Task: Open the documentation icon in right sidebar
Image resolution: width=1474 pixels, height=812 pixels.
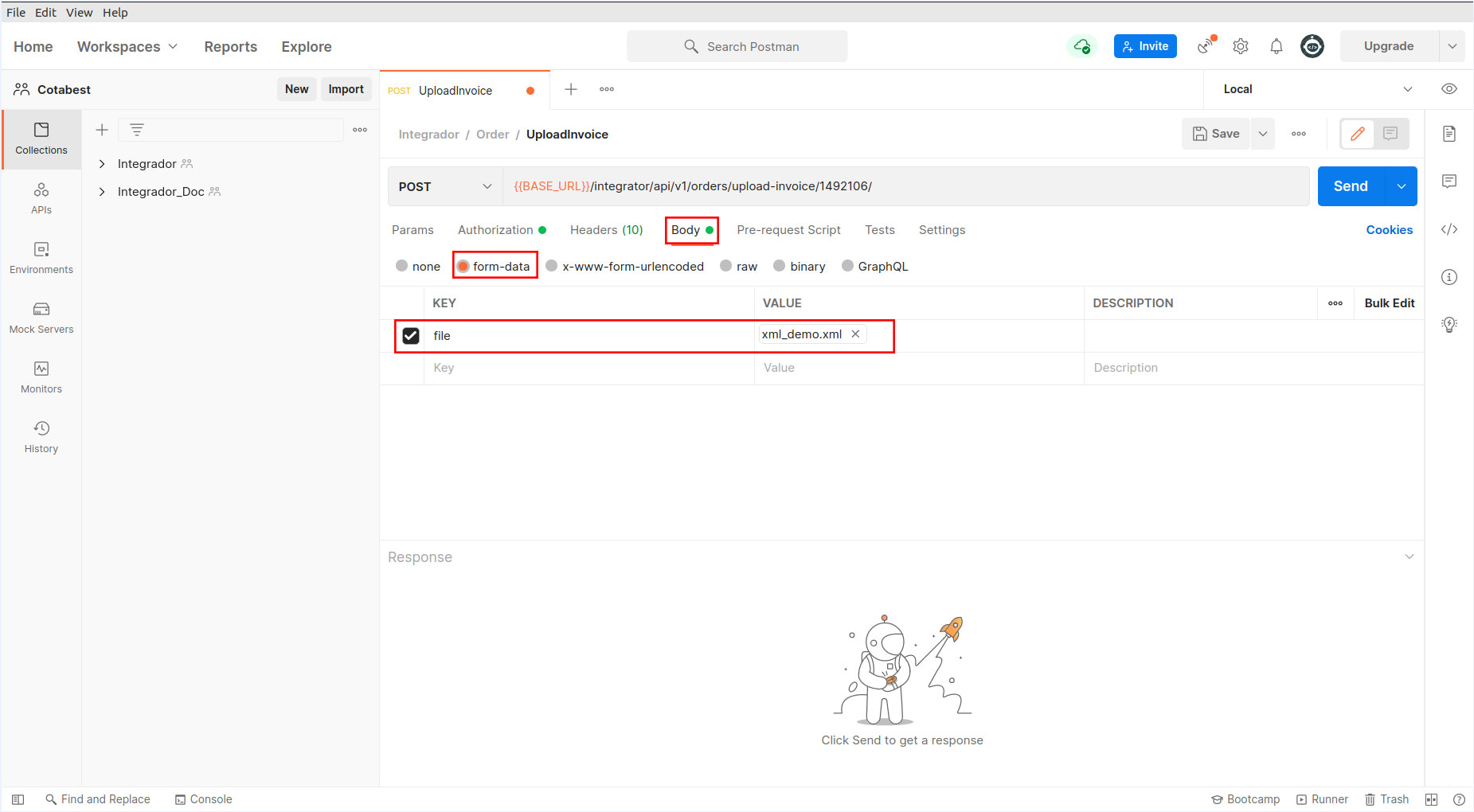Action: point(1449,134)
